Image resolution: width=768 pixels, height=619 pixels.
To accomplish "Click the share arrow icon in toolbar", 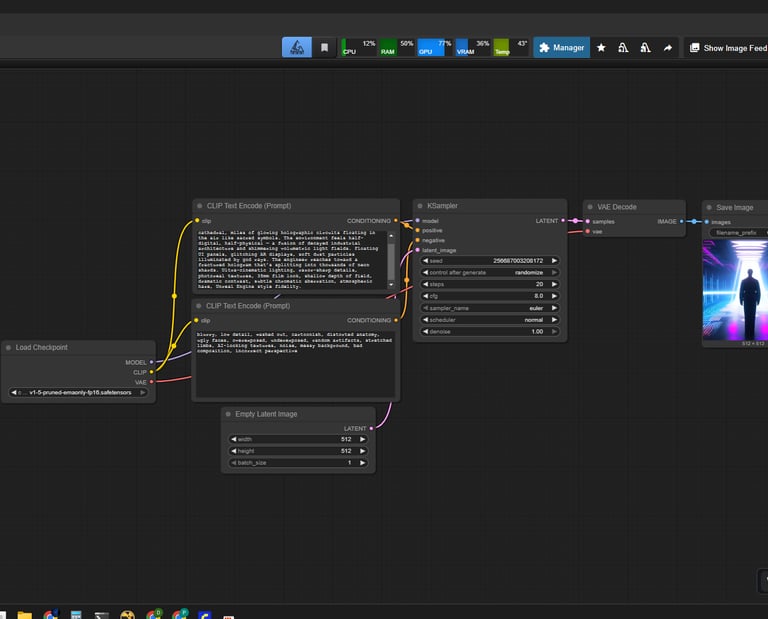I will (667, 47).
